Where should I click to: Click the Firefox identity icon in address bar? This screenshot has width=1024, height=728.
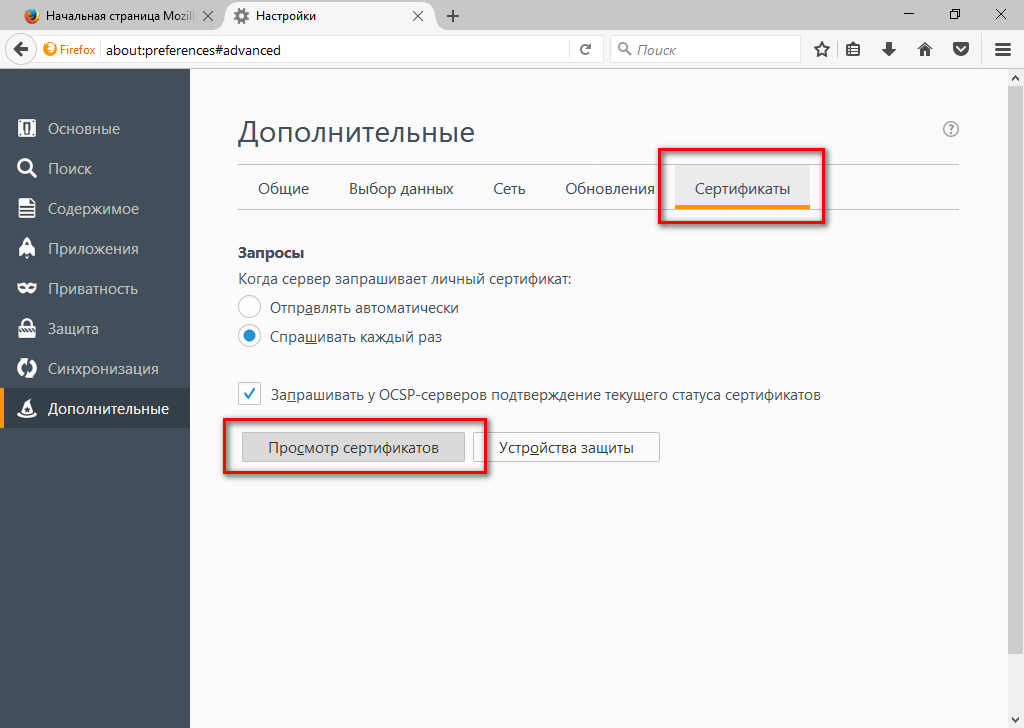coord(69,50)
